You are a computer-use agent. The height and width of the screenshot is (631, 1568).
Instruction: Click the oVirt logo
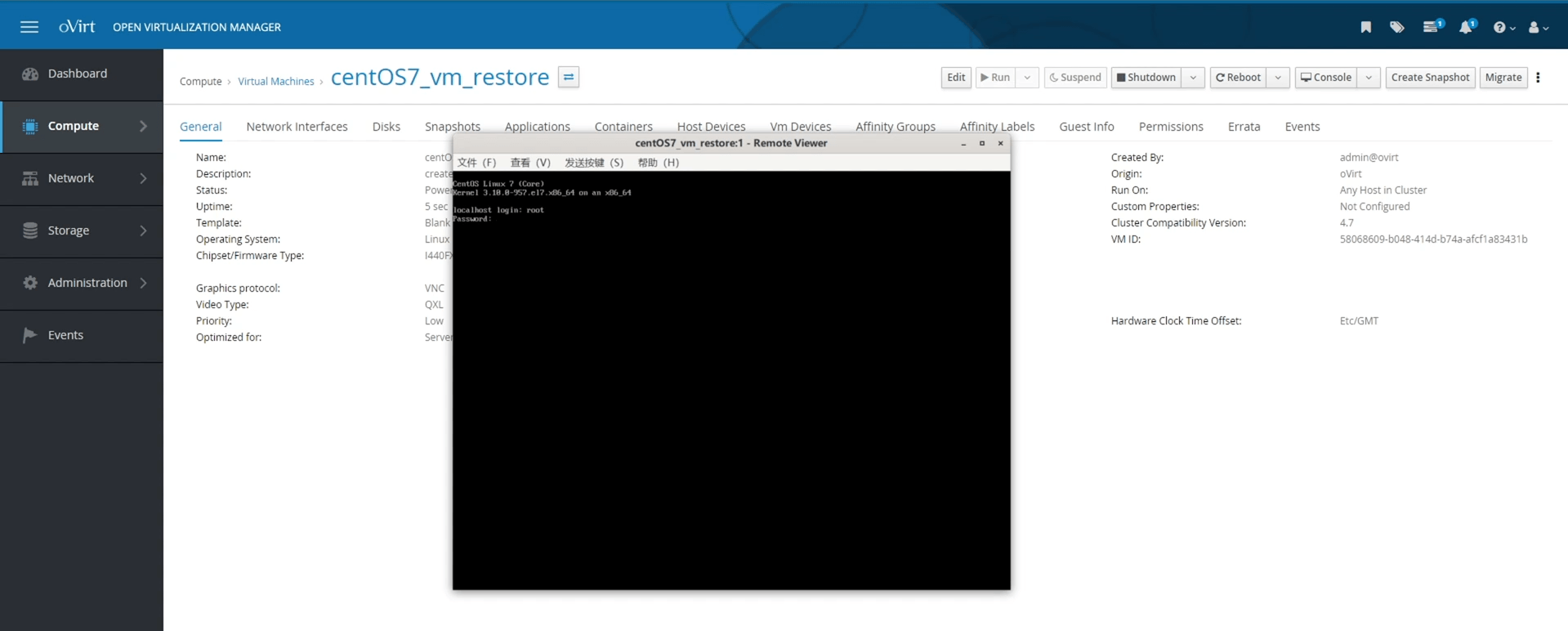click(x=77, y=26)
